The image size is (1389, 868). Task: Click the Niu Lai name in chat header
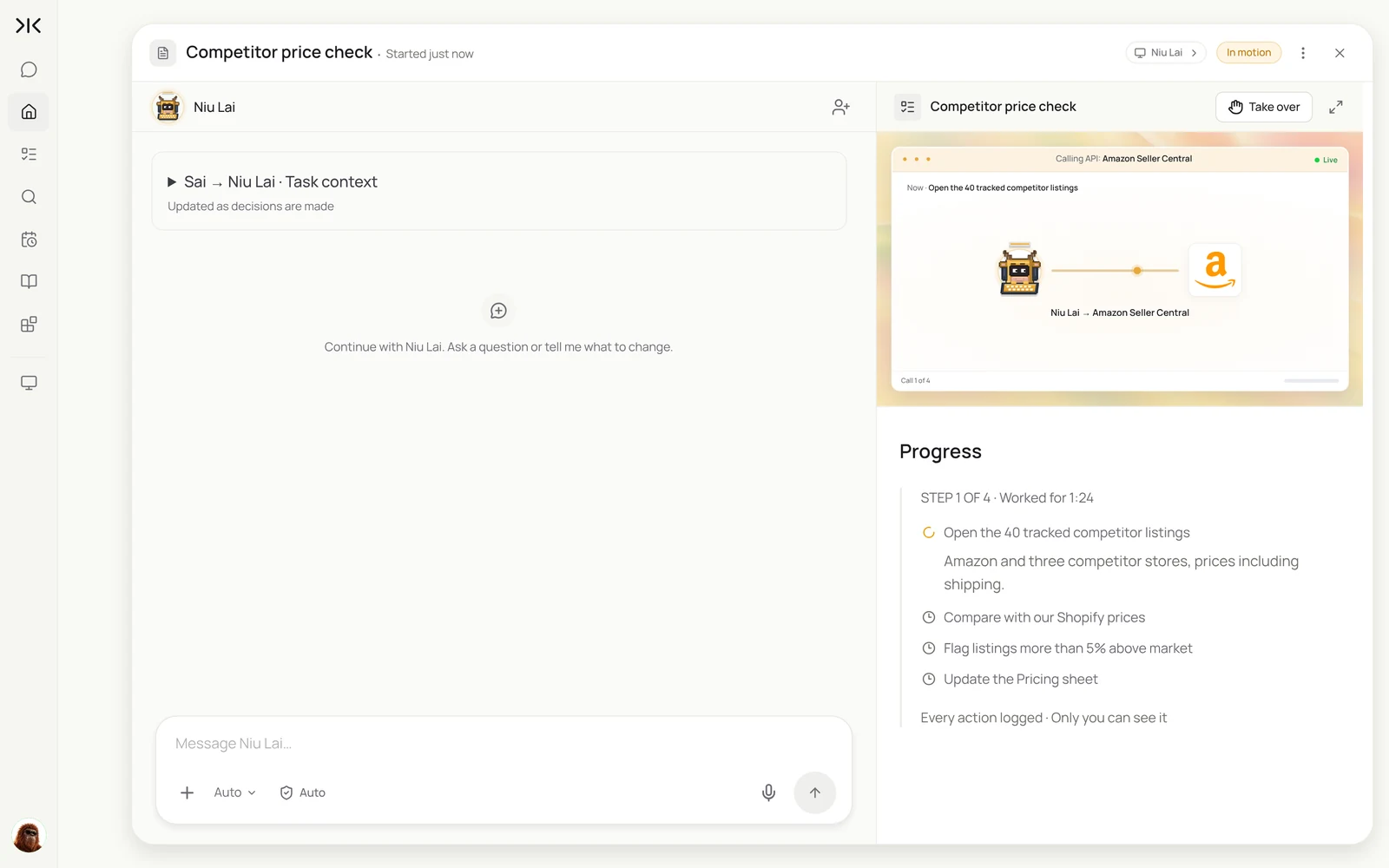tap(214, 107)
